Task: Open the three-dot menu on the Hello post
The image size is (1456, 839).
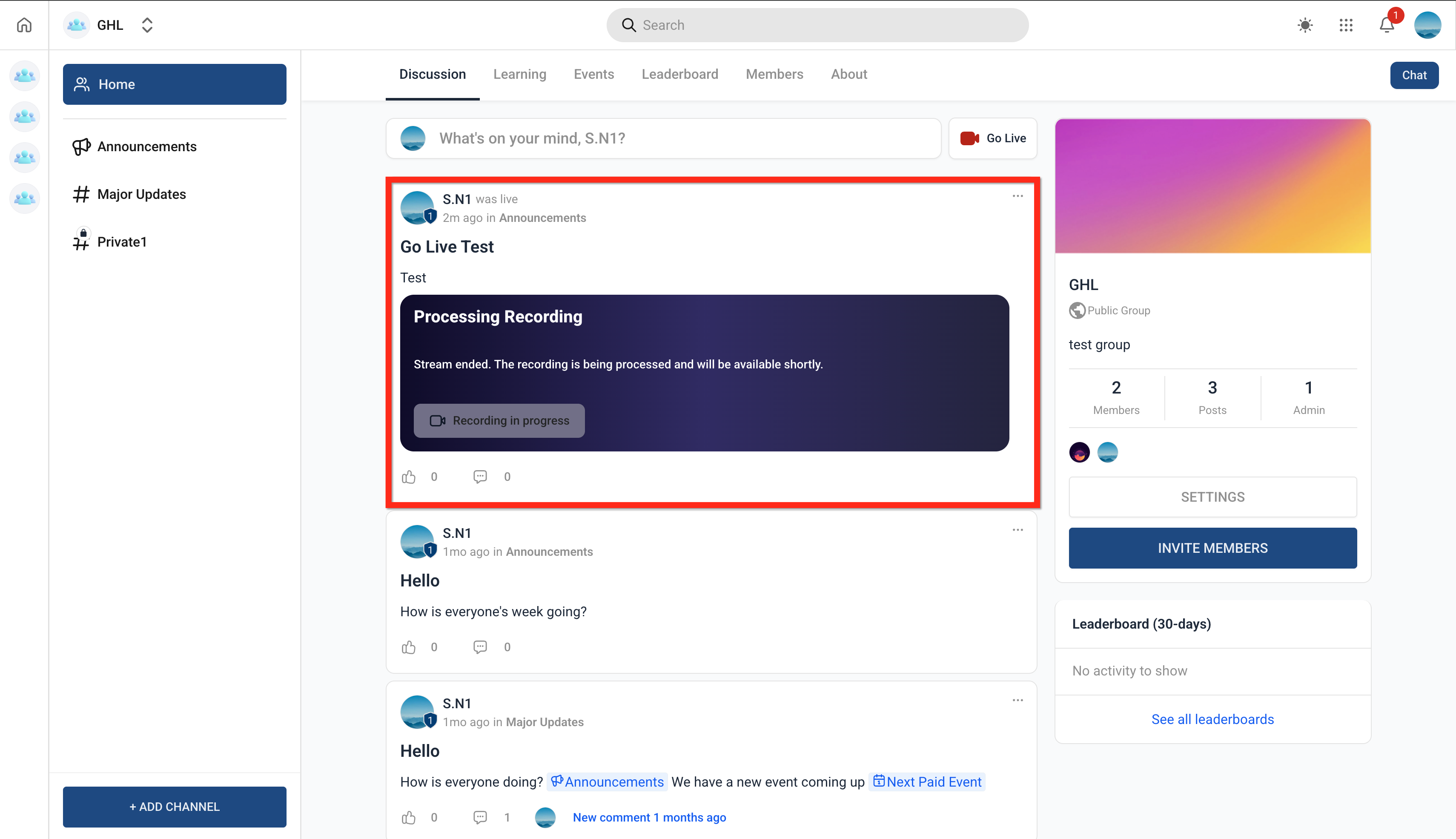Action: tap(1017, 529)
